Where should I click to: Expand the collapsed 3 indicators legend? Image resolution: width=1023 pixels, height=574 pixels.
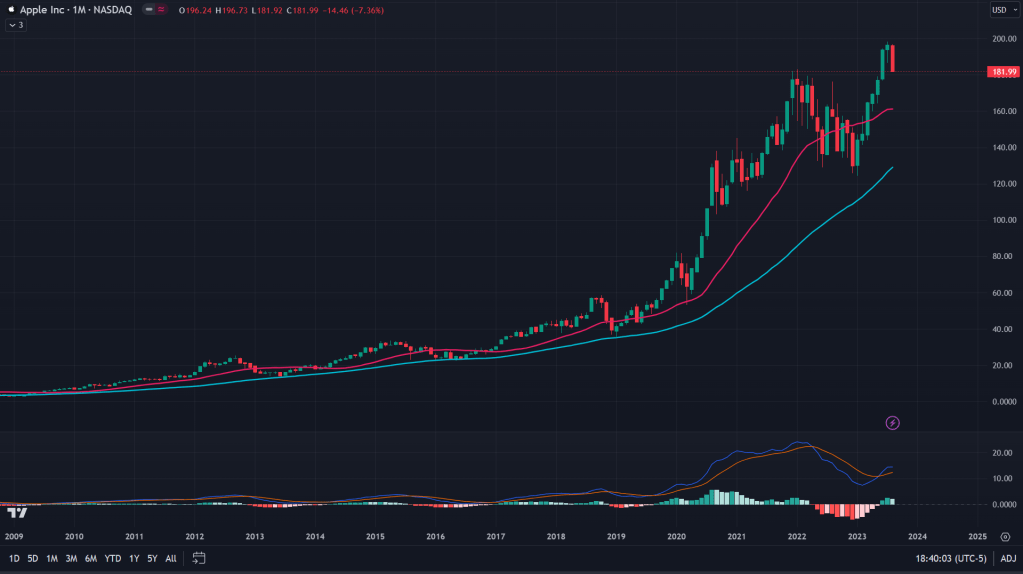(x=15, y=25)
